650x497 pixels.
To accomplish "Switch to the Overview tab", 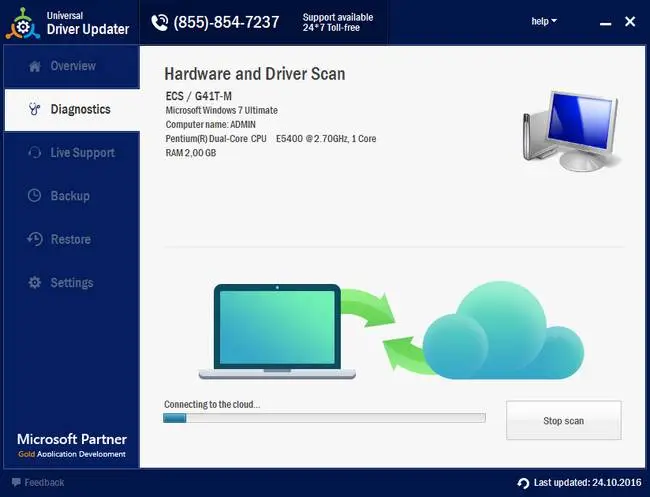I will pos(72,66).
